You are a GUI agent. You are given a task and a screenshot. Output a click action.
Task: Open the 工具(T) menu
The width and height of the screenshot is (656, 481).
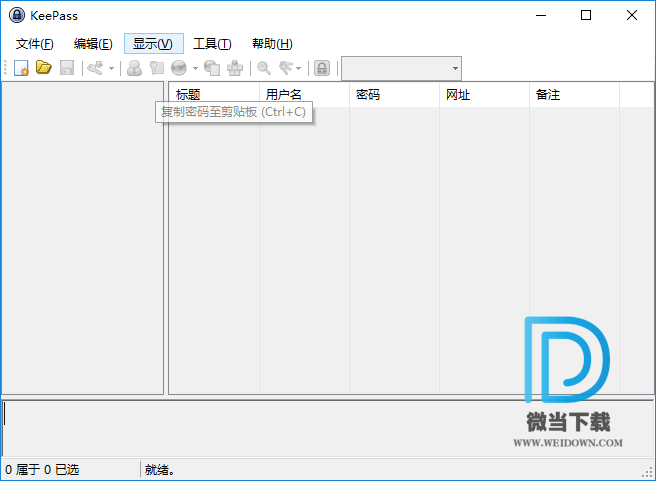[212, 43]
